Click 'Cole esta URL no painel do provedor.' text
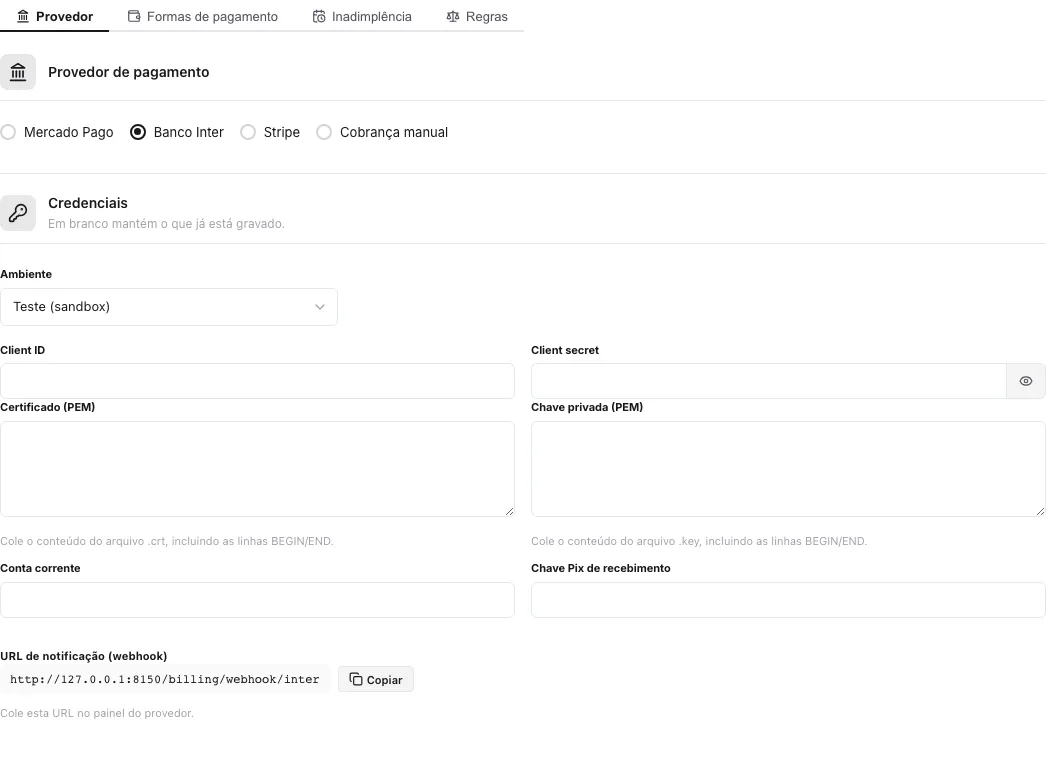This screenshot has width=1046, height=765. (97, 713)
